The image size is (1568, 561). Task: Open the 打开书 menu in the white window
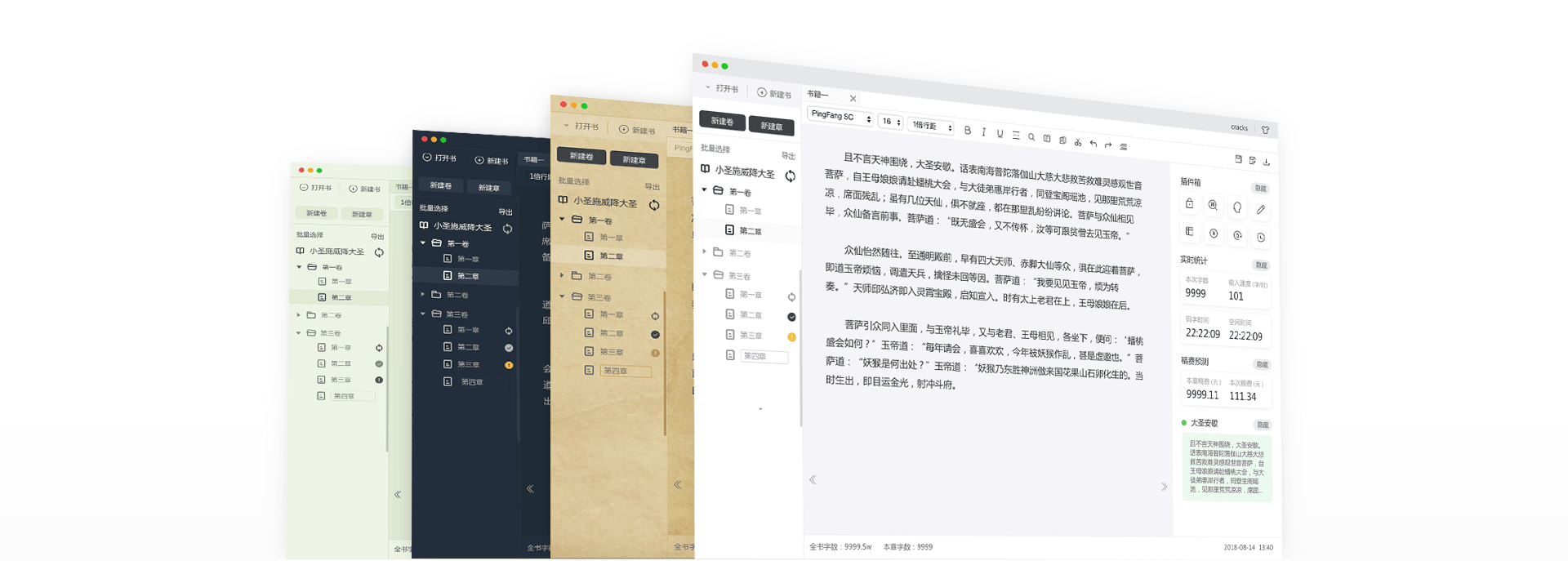click(722, 88)
